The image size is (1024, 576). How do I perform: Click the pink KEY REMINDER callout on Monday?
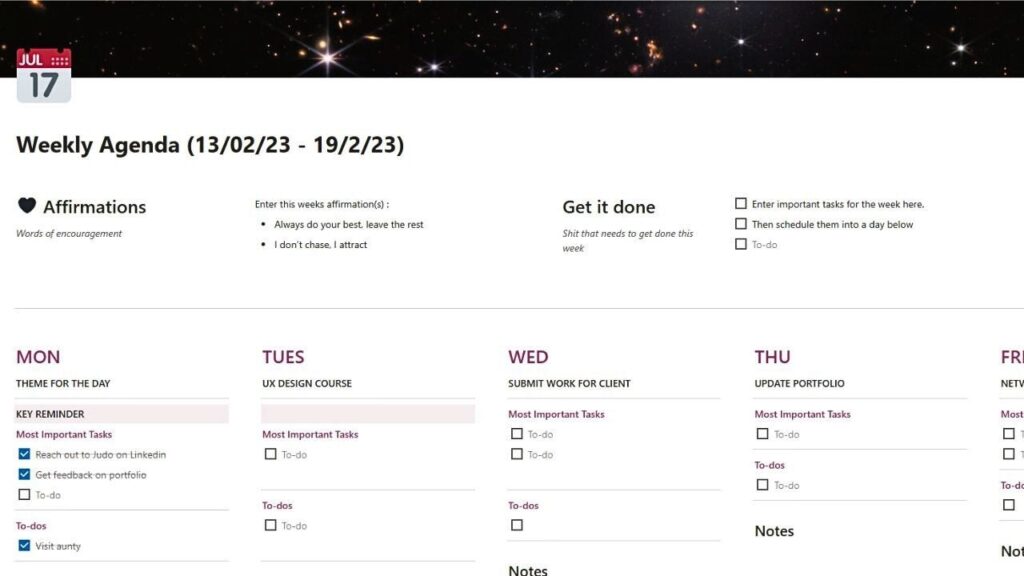(122, 414)
